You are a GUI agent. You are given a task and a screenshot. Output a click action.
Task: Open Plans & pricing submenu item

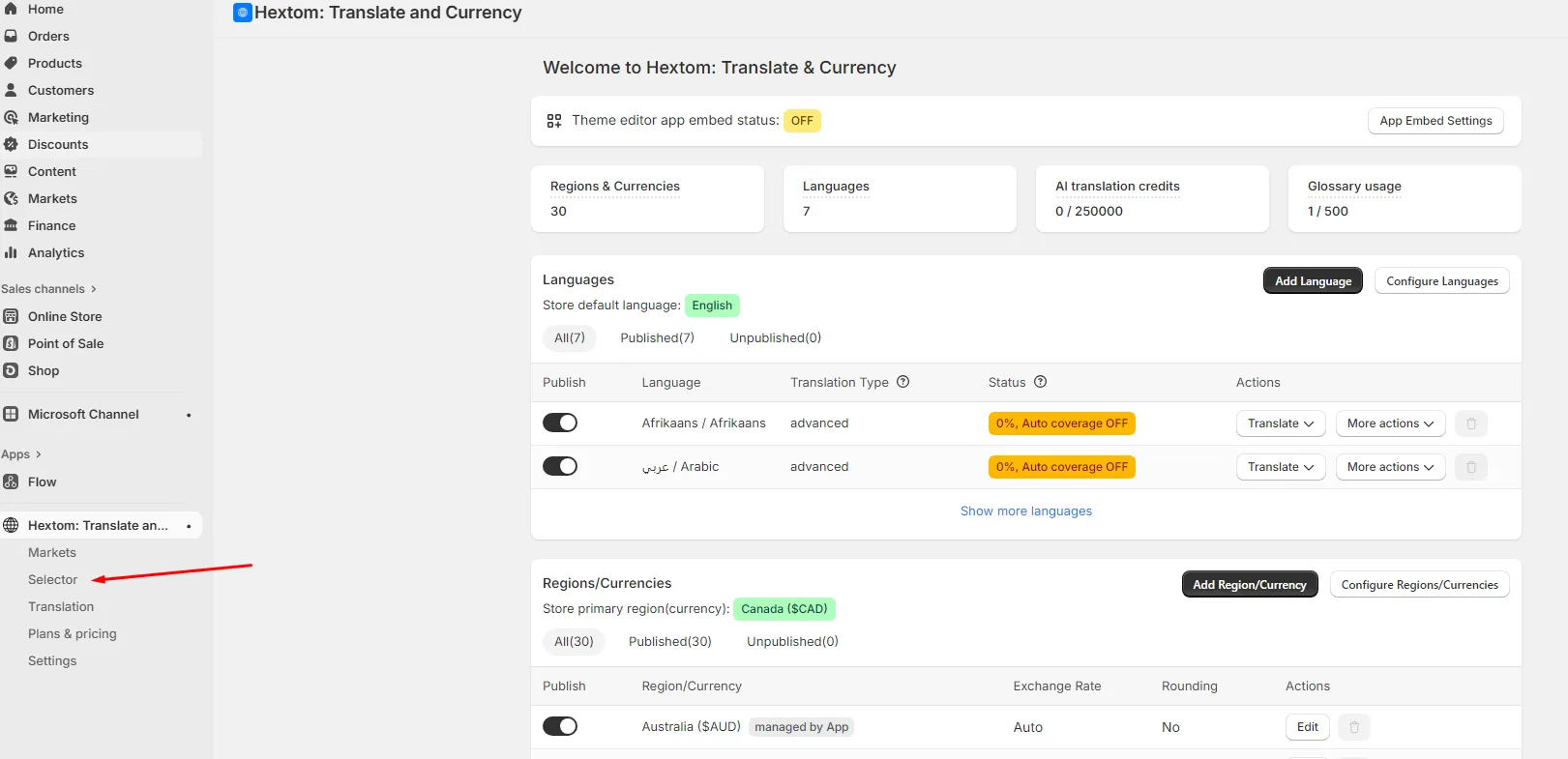pyautogui.click(x=73, y=633)
